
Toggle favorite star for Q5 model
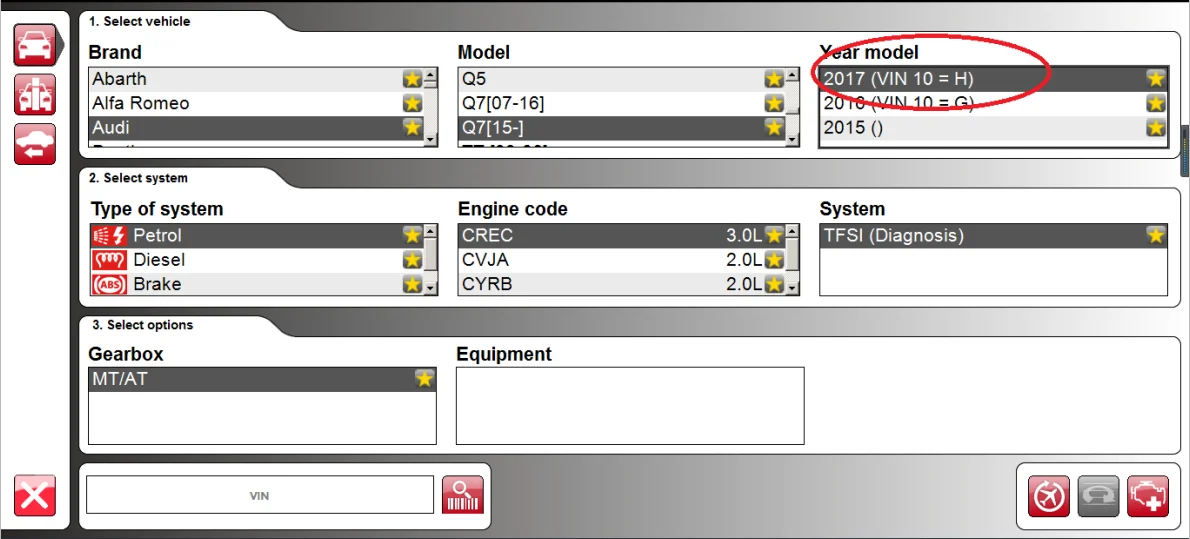(773, 79)
